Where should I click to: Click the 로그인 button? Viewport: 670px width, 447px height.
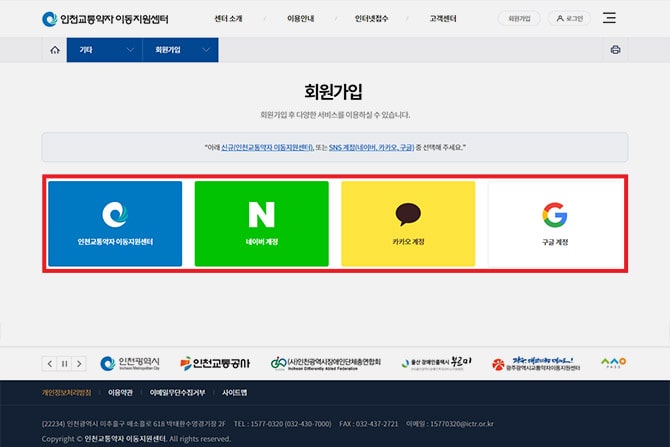click(570, 18)
